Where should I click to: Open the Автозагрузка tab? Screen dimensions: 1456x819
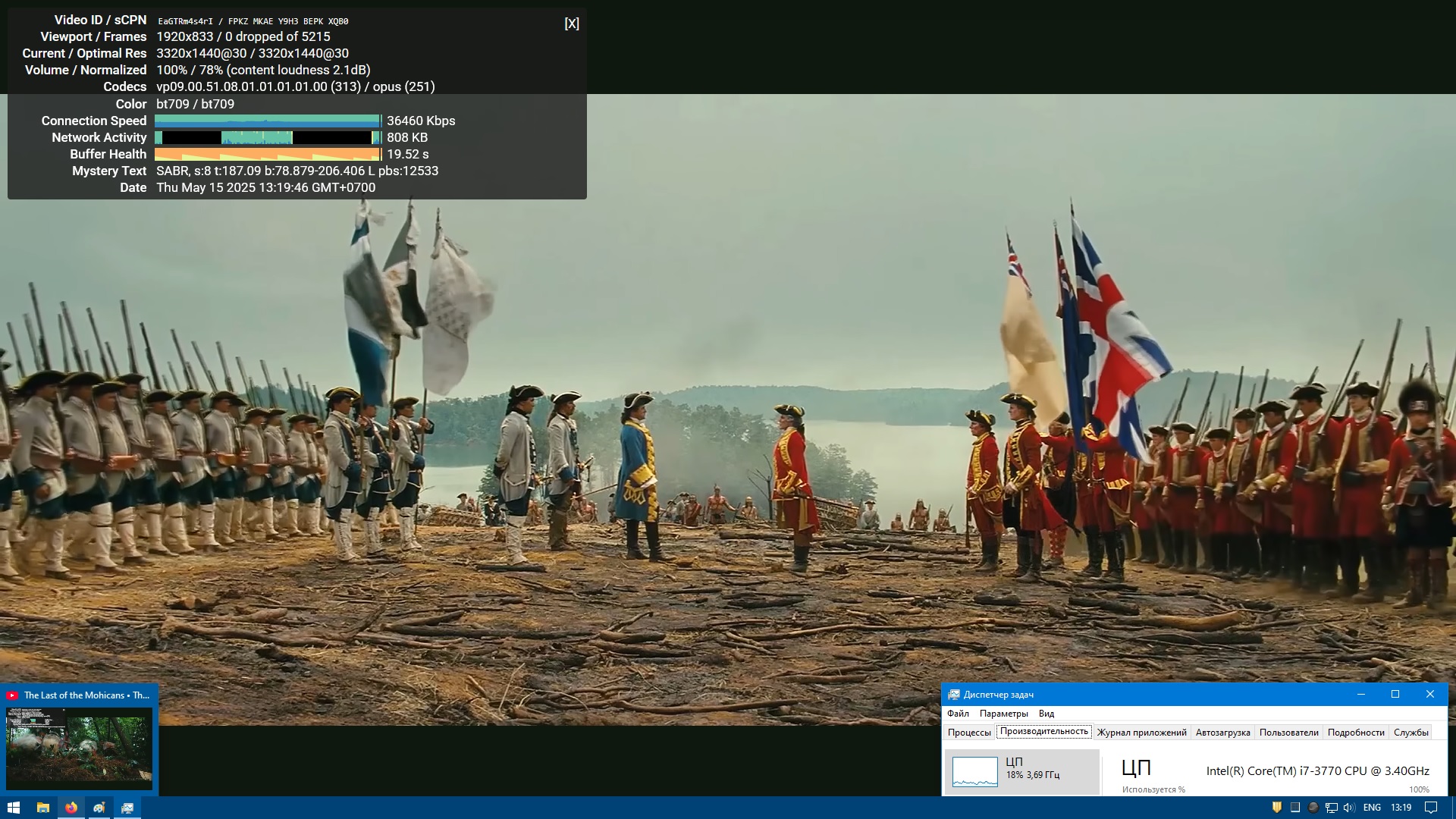coord(1222,733)
